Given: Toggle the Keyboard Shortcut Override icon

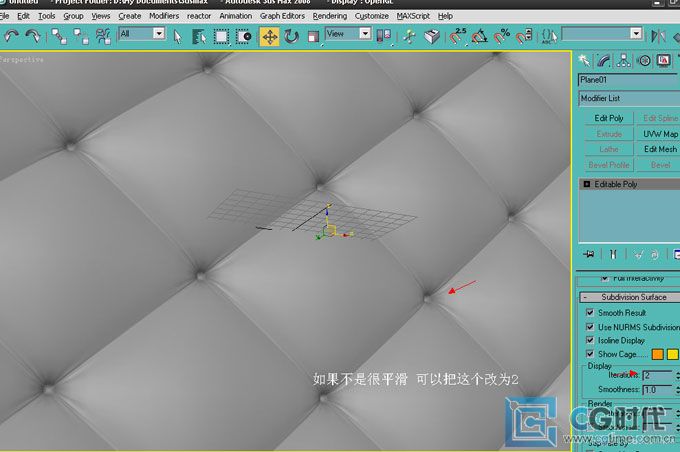Looking at the screenshot, I should [x=432, y=37].
